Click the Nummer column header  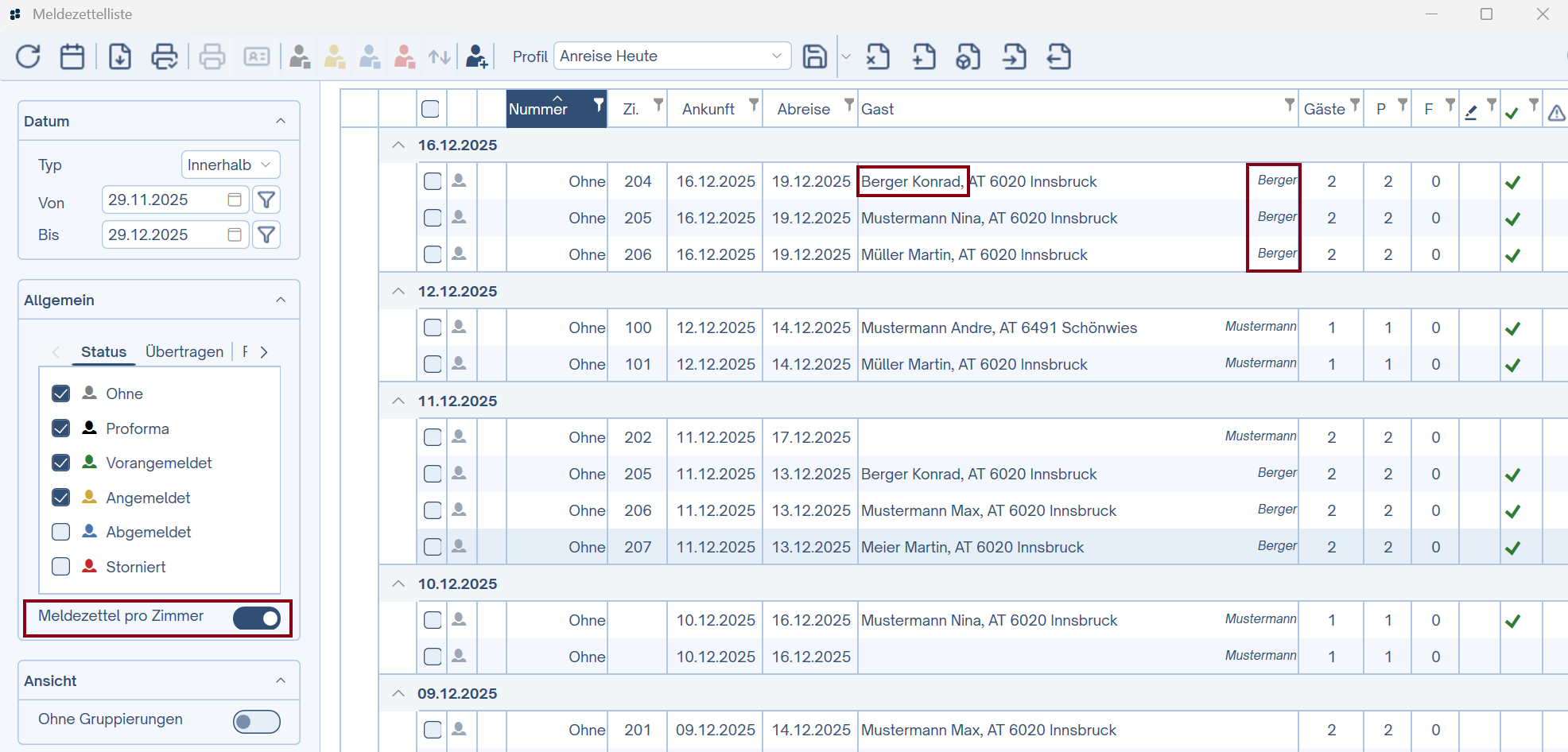541,109
